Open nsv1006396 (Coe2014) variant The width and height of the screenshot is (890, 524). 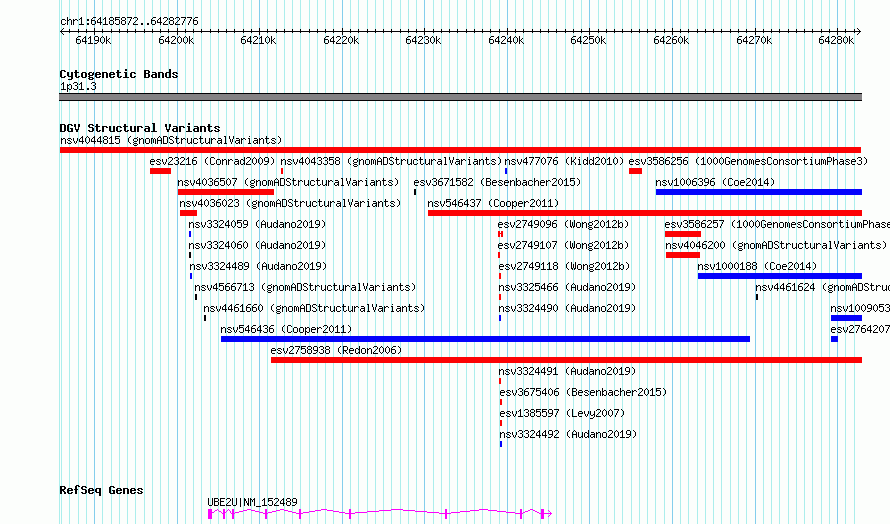tap(715, 182)
